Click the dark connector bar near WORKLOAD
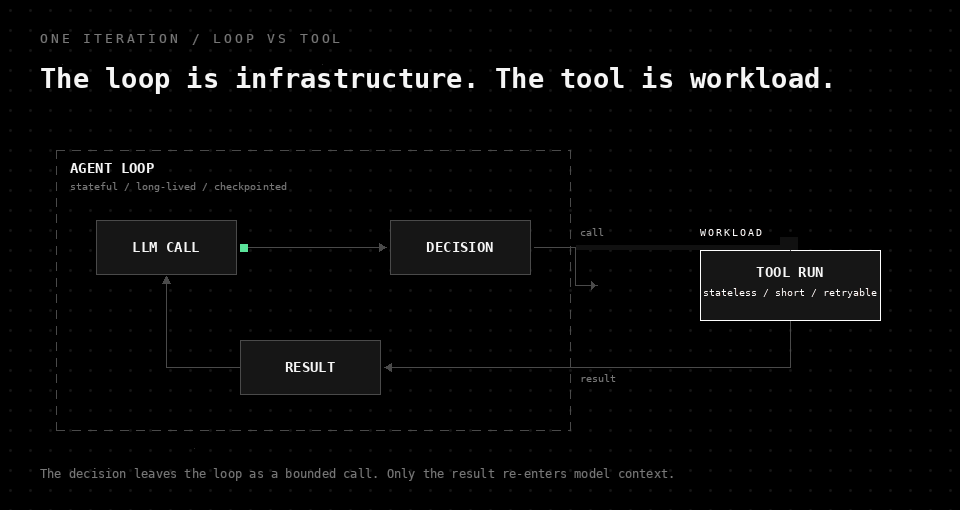 [x=678, y=247]
